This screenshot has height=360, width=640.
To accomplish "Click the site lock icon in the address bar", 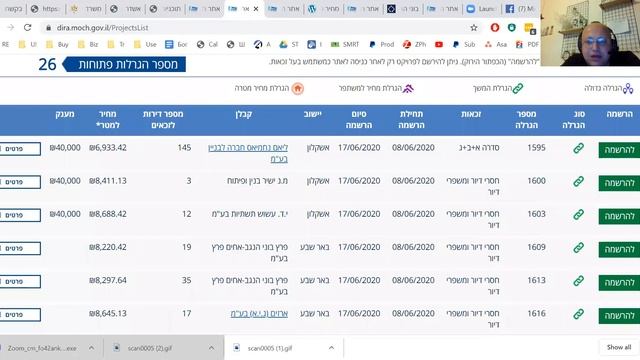I will coord(49,28).
